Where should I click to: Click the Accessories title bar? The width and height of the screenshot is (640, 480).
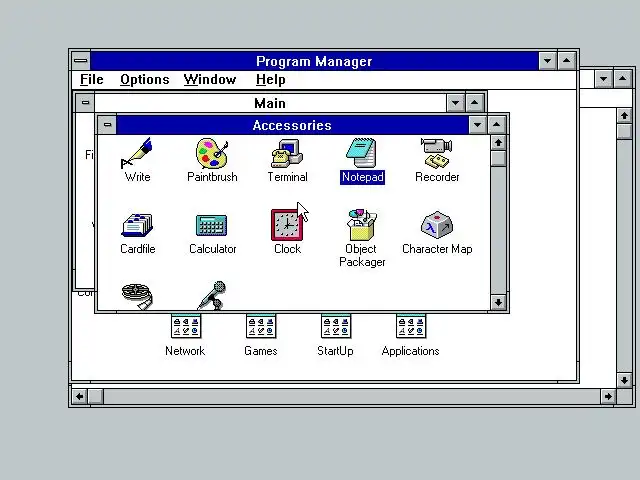tap(292, 125)
